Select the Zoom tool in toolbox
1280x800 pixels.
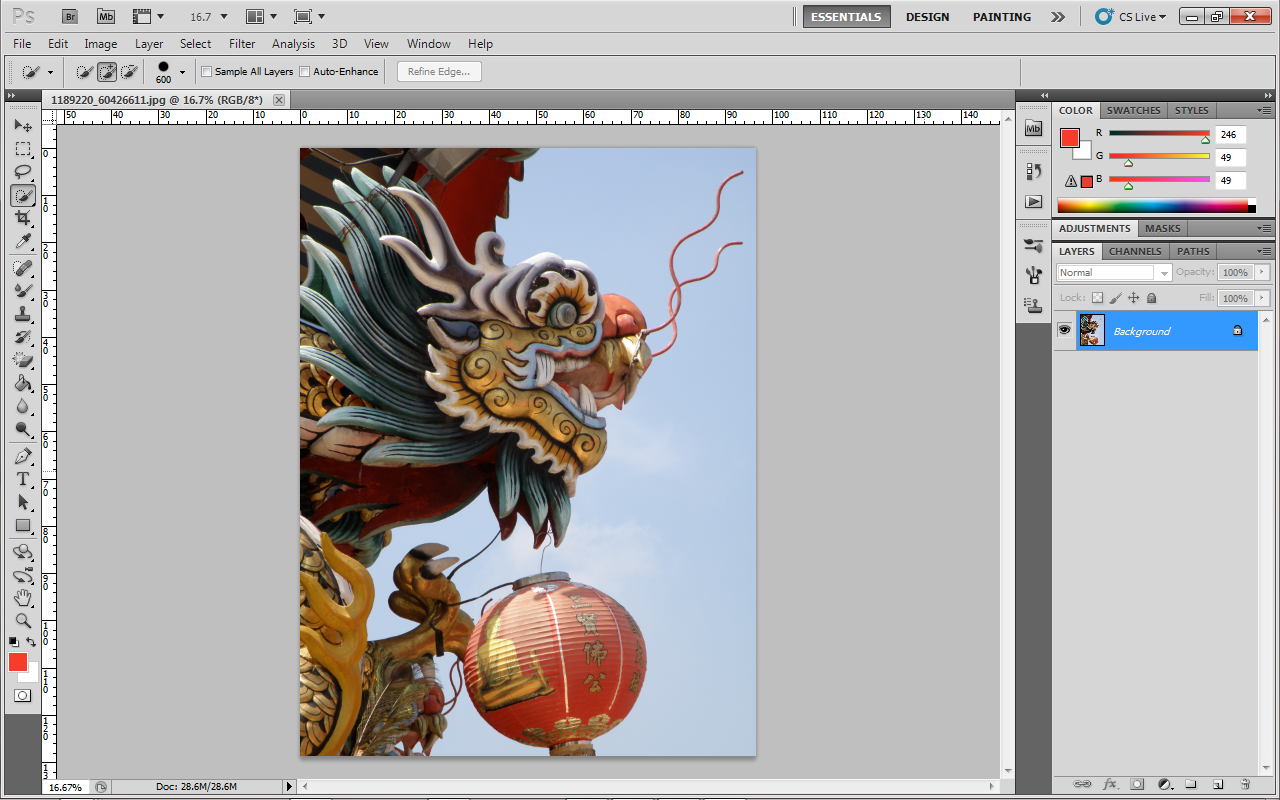tap(23, 620)
